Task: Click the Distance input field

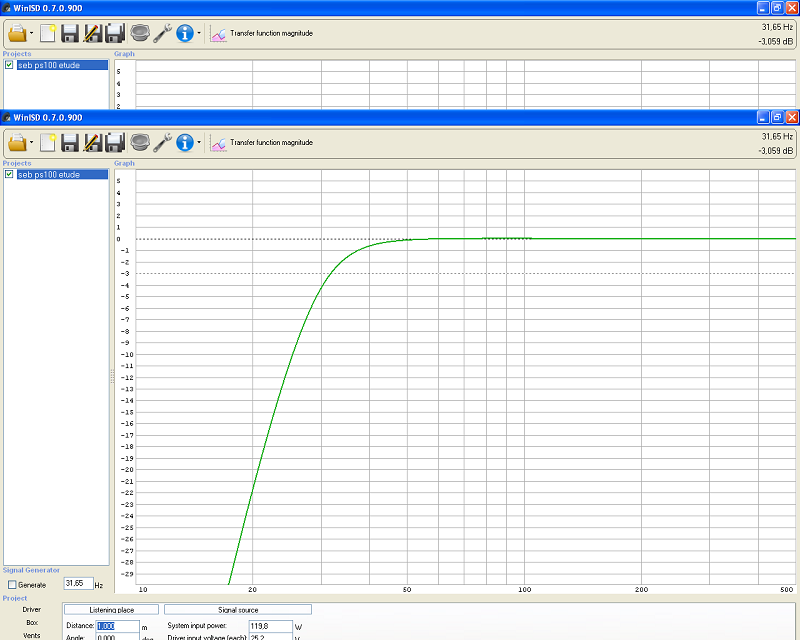Action: pyautogui.click(x=117, y=626)
